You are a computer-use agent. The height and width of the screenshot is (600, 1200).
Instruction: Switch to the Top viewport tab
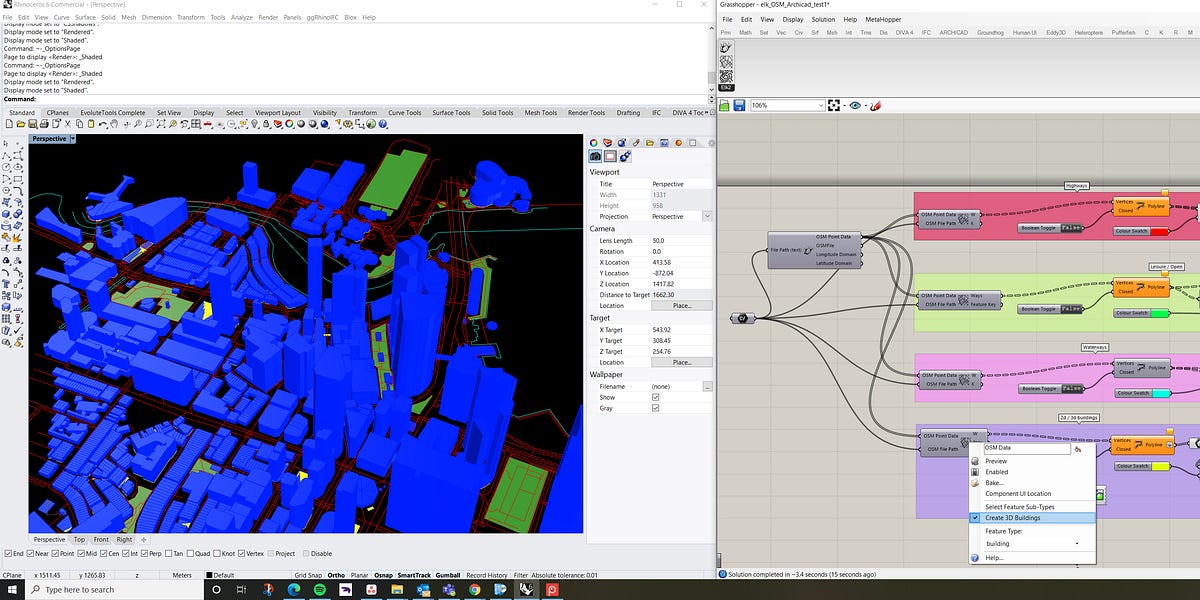tap(79, 539)
